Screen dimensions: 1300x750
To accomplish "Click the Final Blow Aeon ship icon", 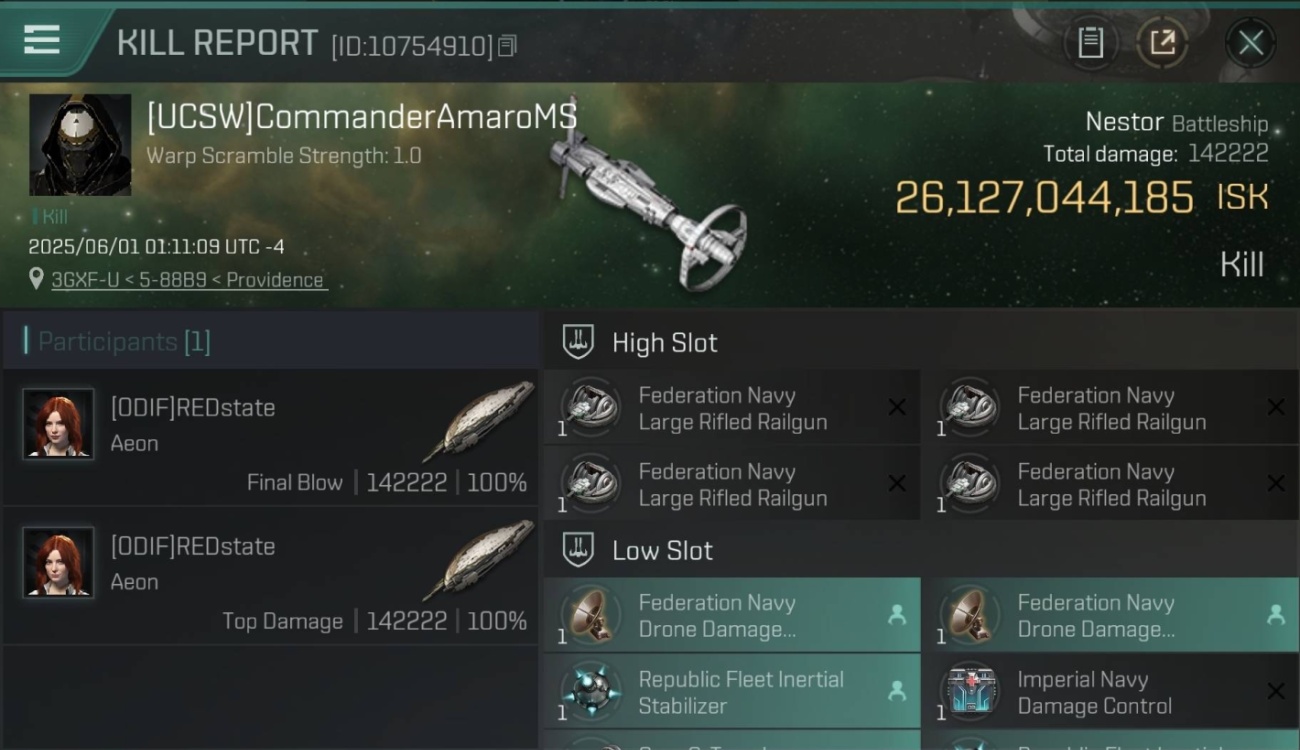I will point(480,422).
